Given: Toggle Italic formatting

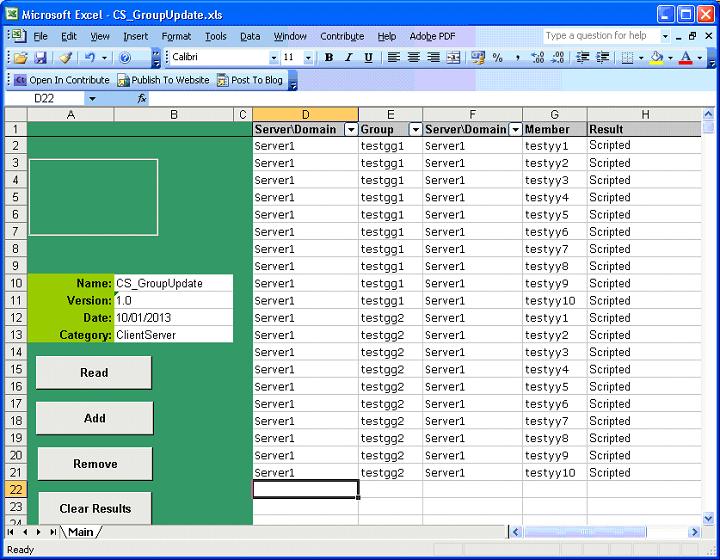Looking at the screenshot, I should [x=349, y=58].
